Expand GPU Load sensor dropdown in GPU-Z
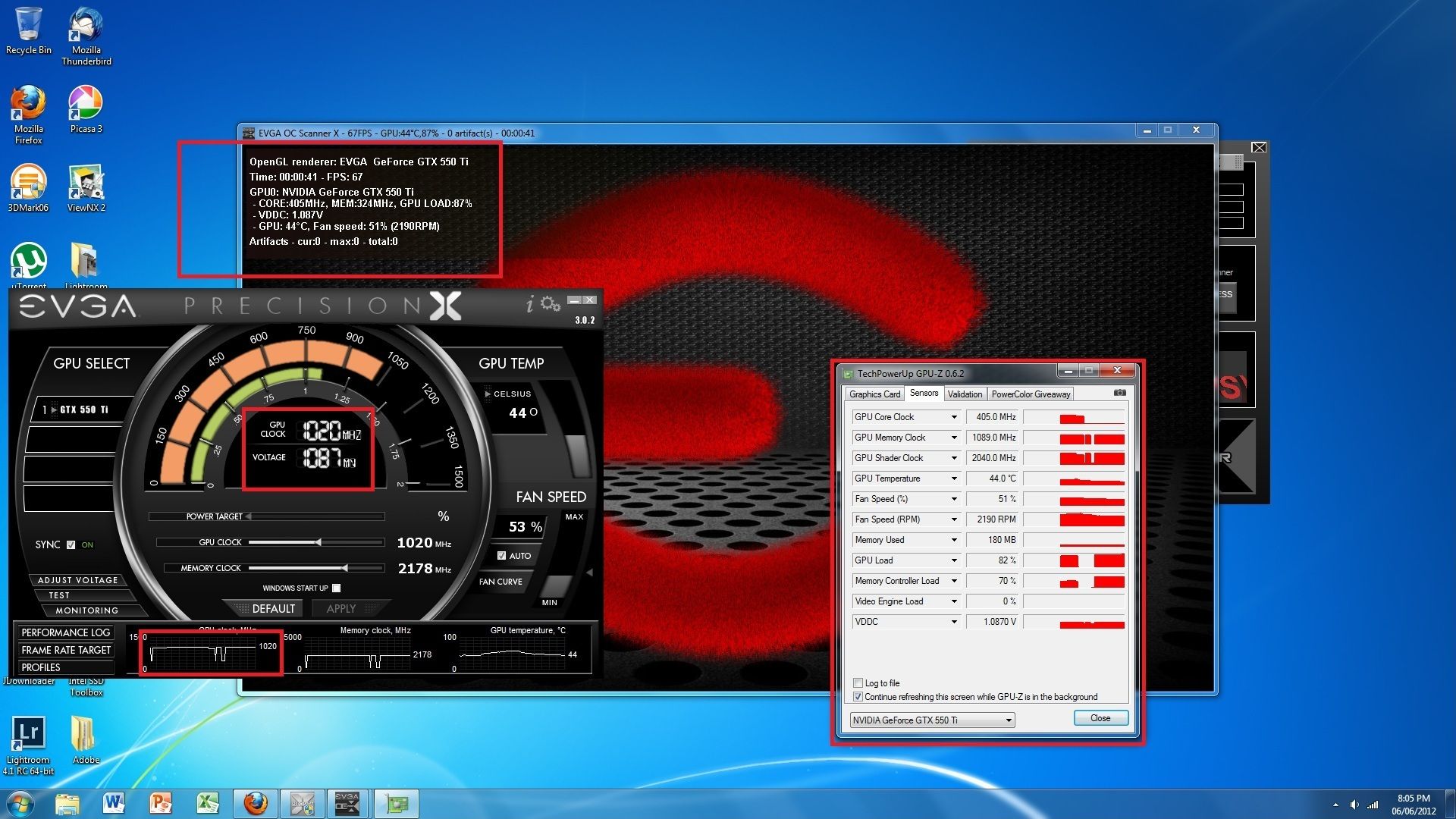Image resolution: width=1456 pixels, height=819 pixels. [955, 561]
